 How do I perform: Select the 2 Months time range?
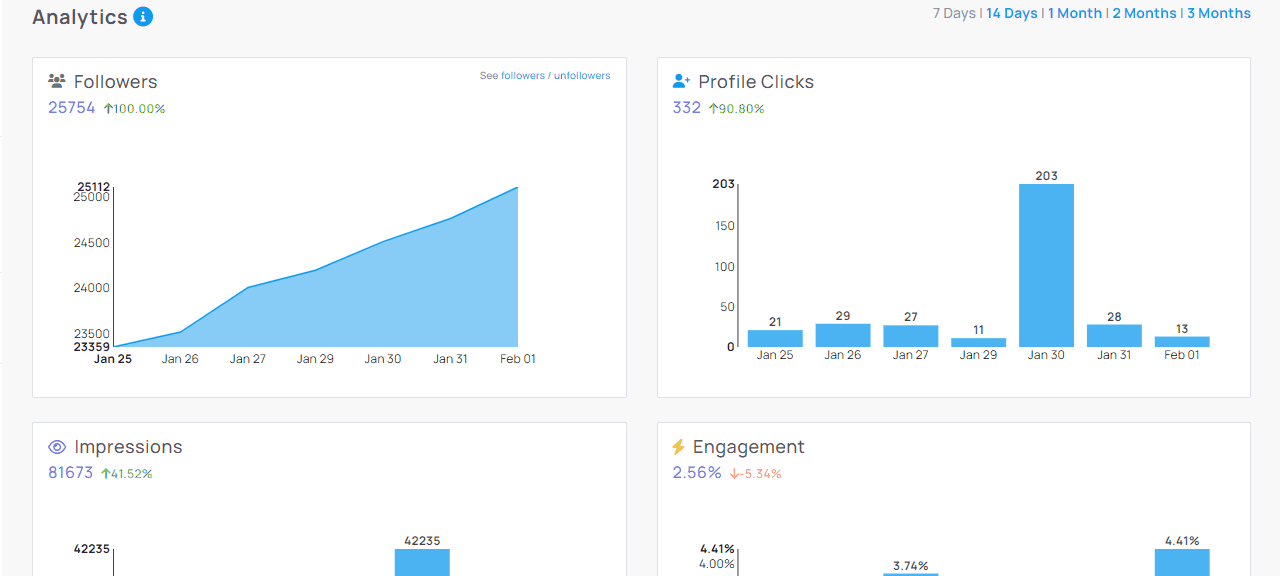pos(1144,13)
